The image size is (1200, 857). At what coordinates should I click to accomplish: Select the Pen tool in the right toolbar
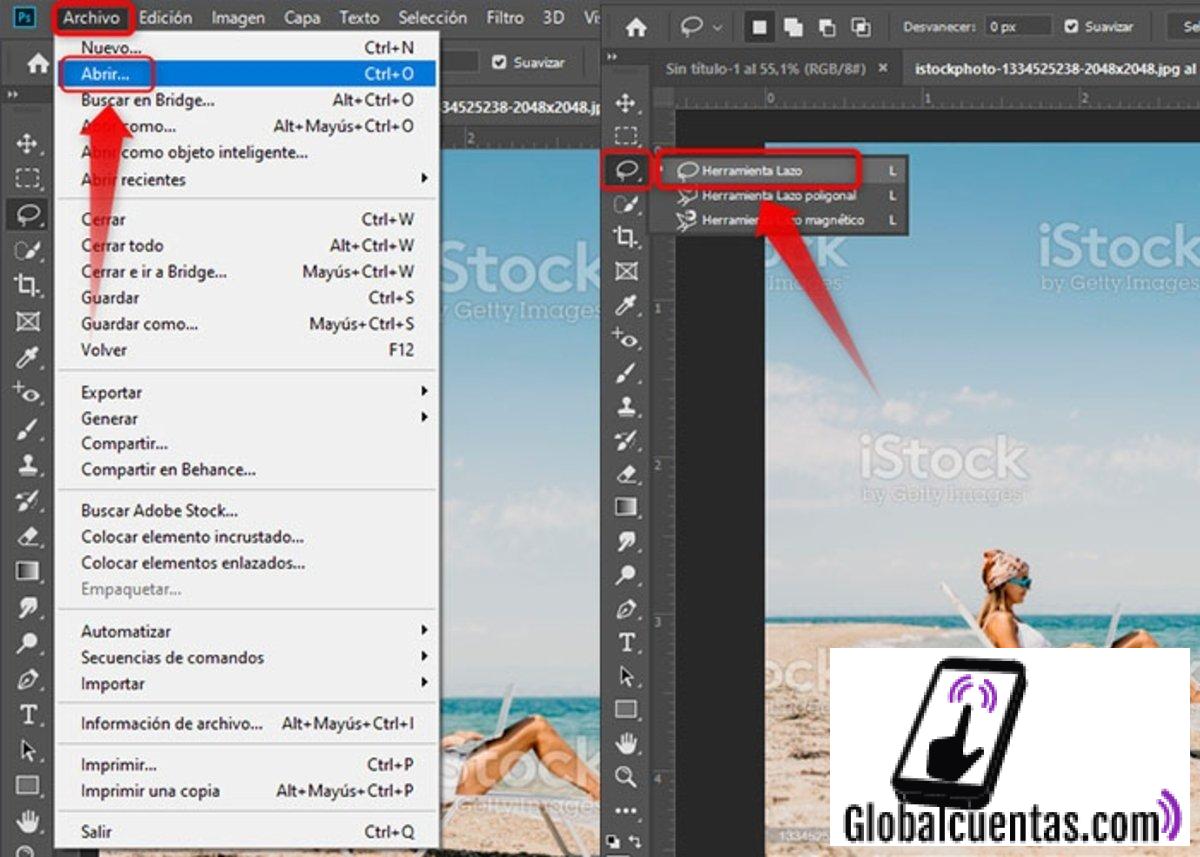coord(626,608)
